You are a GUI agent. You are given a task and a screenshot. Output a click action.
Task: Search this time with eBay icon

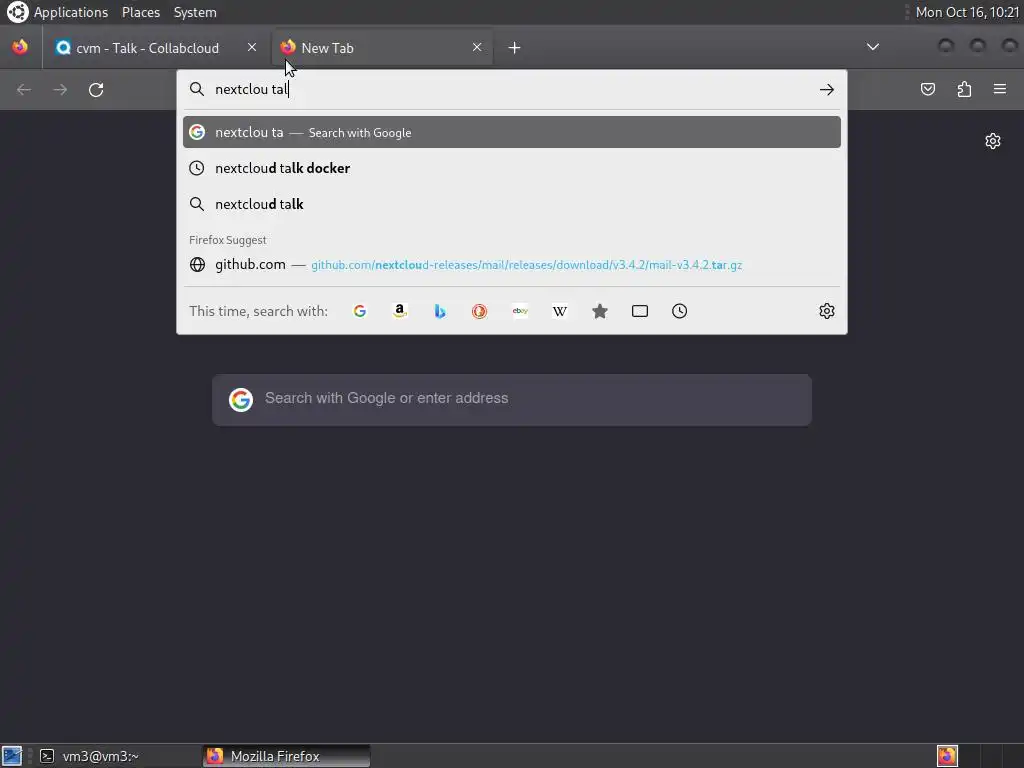point(520,311)
